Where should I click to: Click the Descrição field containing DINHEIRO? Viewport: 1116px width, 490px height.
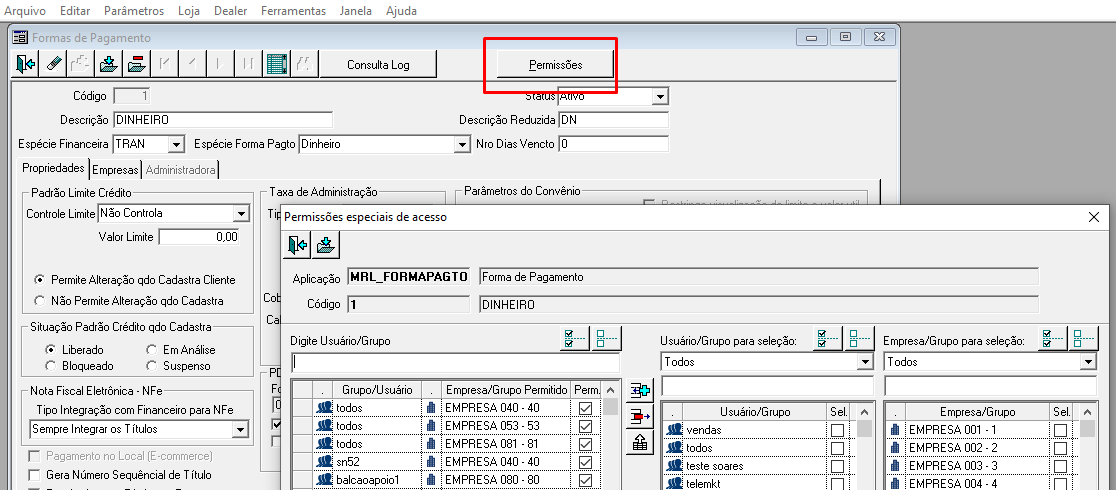(x=223, y=120)
